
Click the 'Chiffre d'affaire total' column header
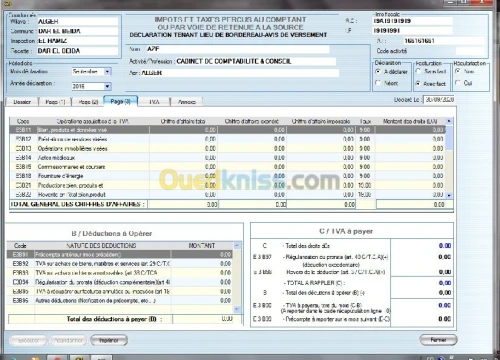(x=183, y=121)
